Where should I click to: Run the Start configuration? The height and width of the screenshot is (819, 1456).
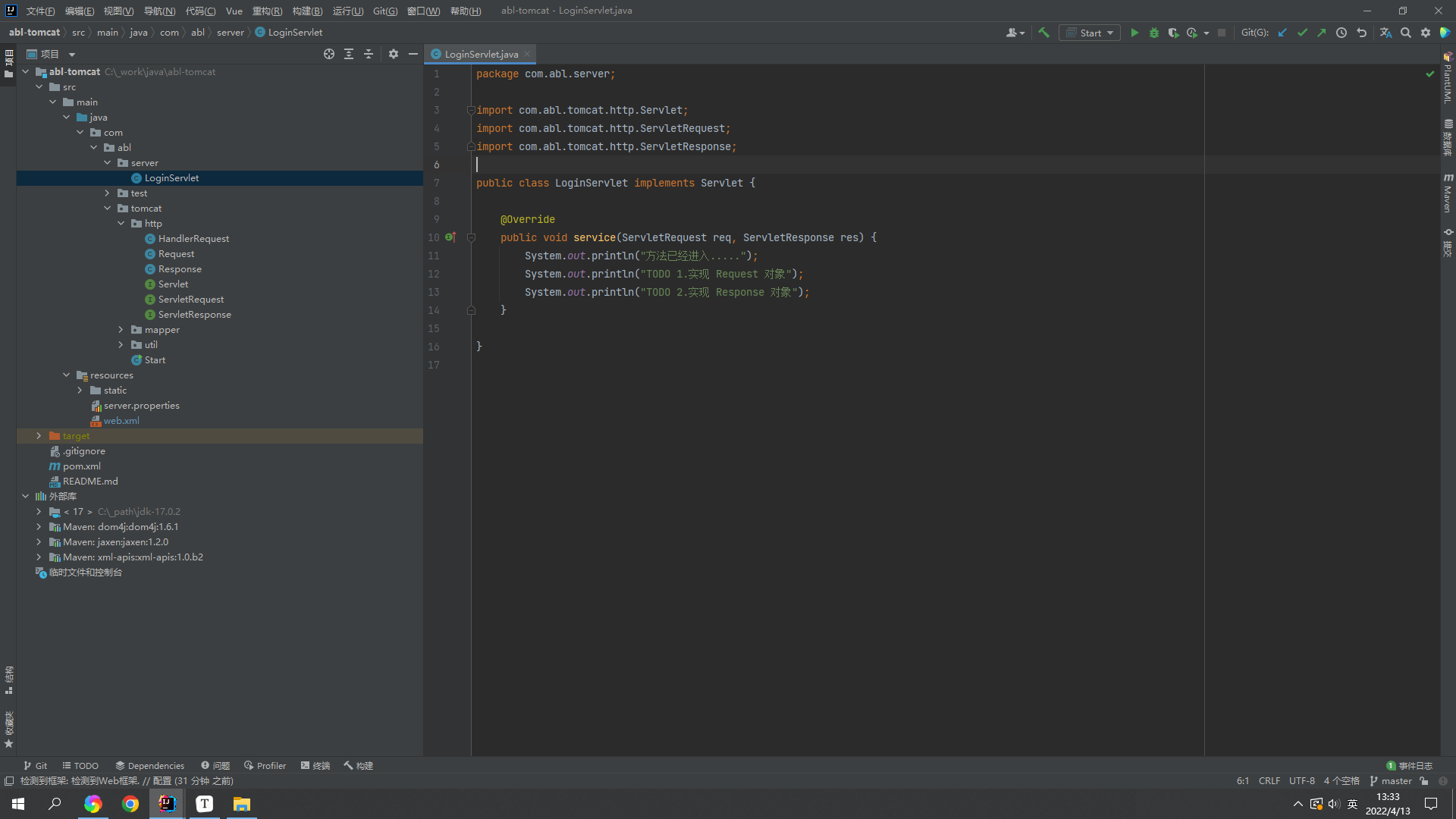(x=1134, y=33)
